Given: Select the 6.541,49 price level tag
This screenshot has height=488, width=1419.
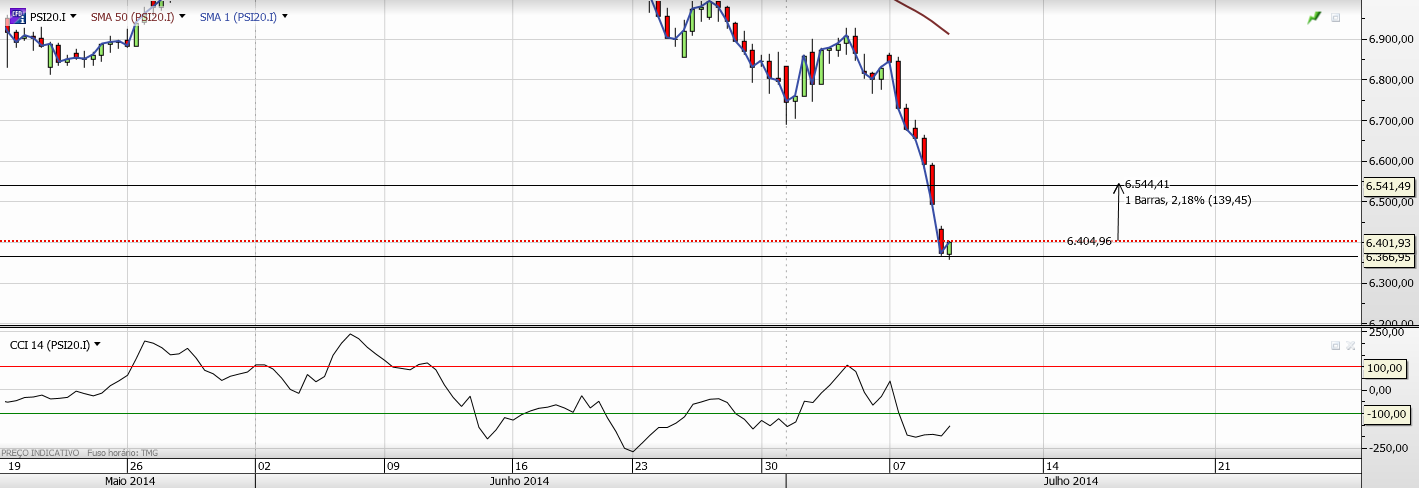Looking at the screenshot, I should [x=1389, y=186].
